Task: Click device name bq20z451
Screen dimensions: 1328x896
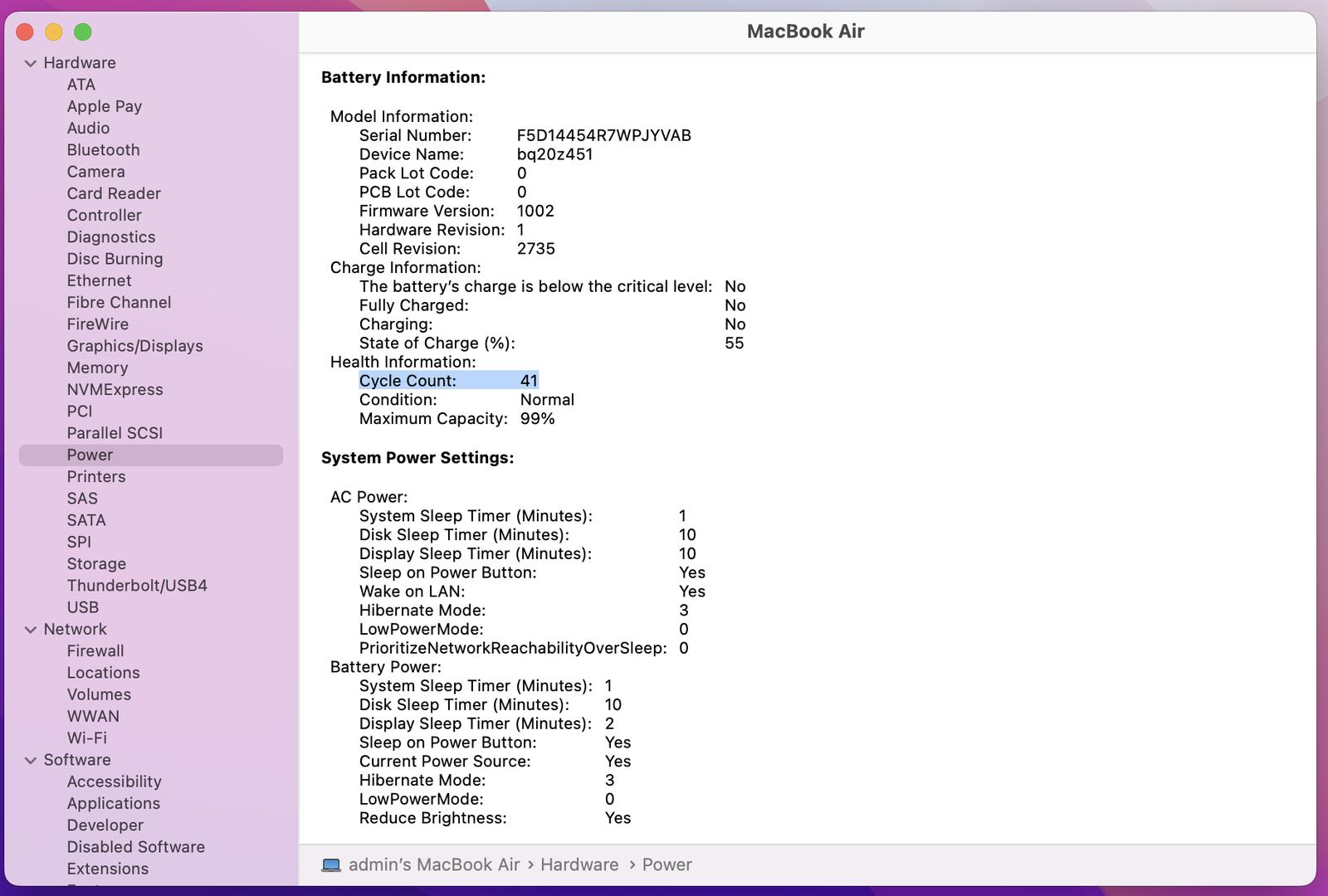Action: [x=554, y=154]
